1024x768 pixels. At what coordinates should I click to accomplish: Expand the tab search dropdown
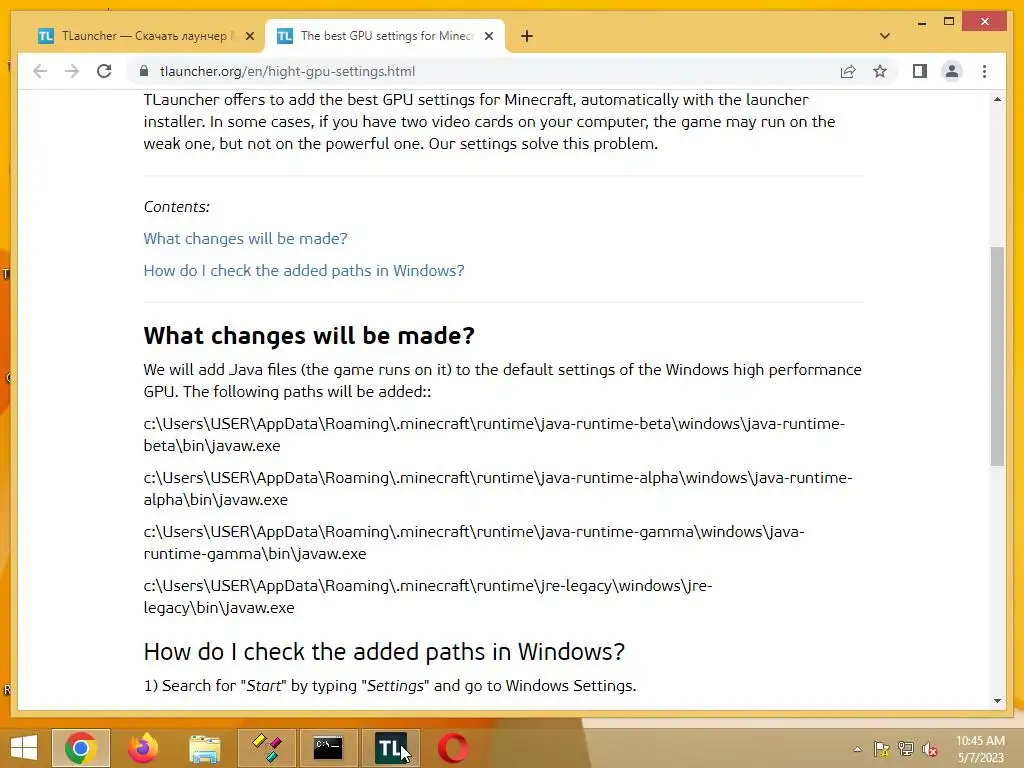pos(884,36)
